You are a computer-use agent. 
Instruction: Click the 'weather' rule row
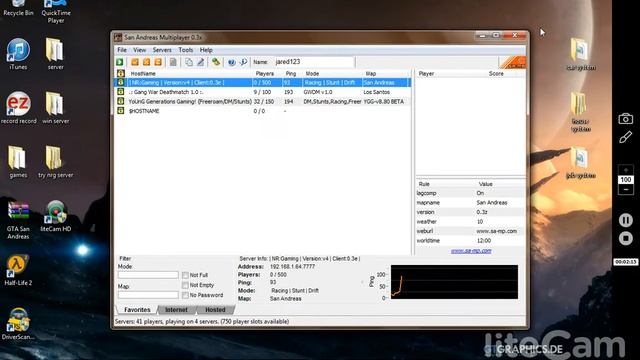click(470, 222)
